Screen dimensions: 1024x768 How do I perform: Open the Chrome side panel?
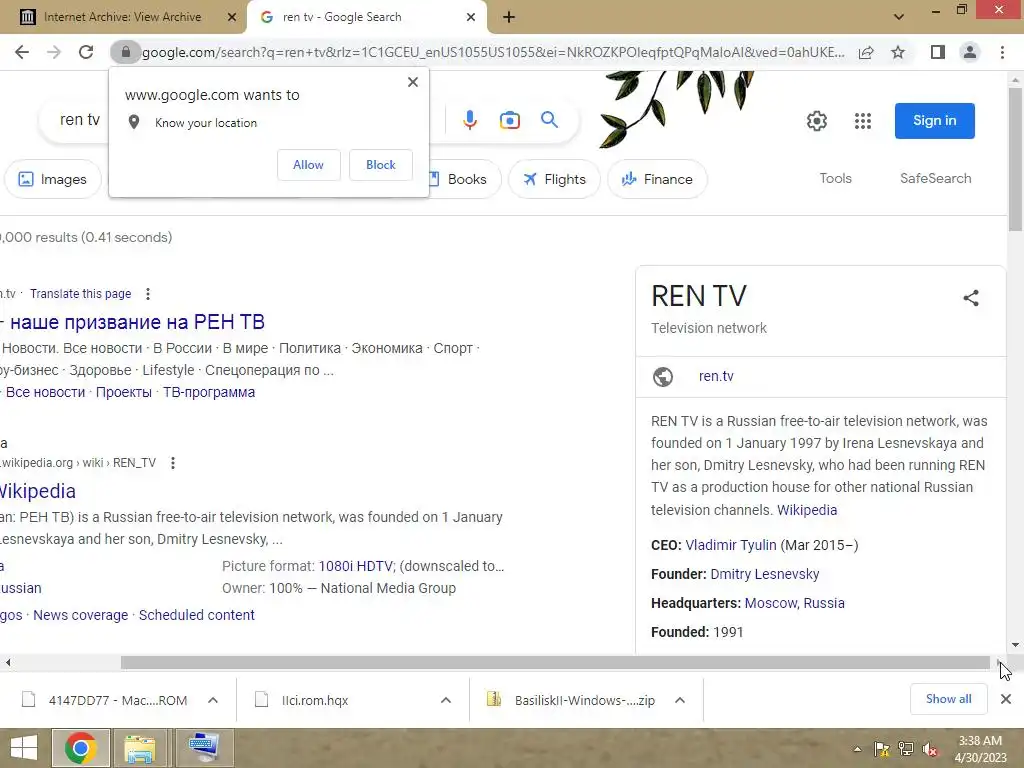point(938,52)
